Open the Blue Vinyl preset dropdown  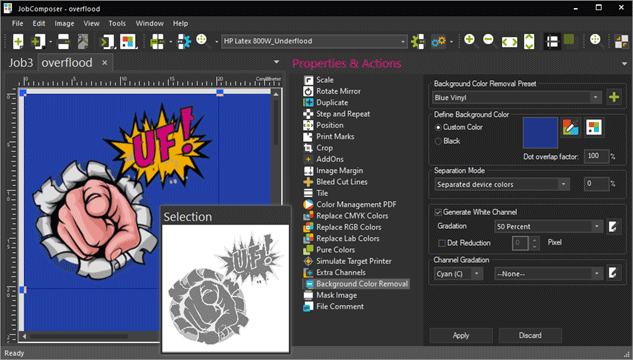click(x=517, y=97)
